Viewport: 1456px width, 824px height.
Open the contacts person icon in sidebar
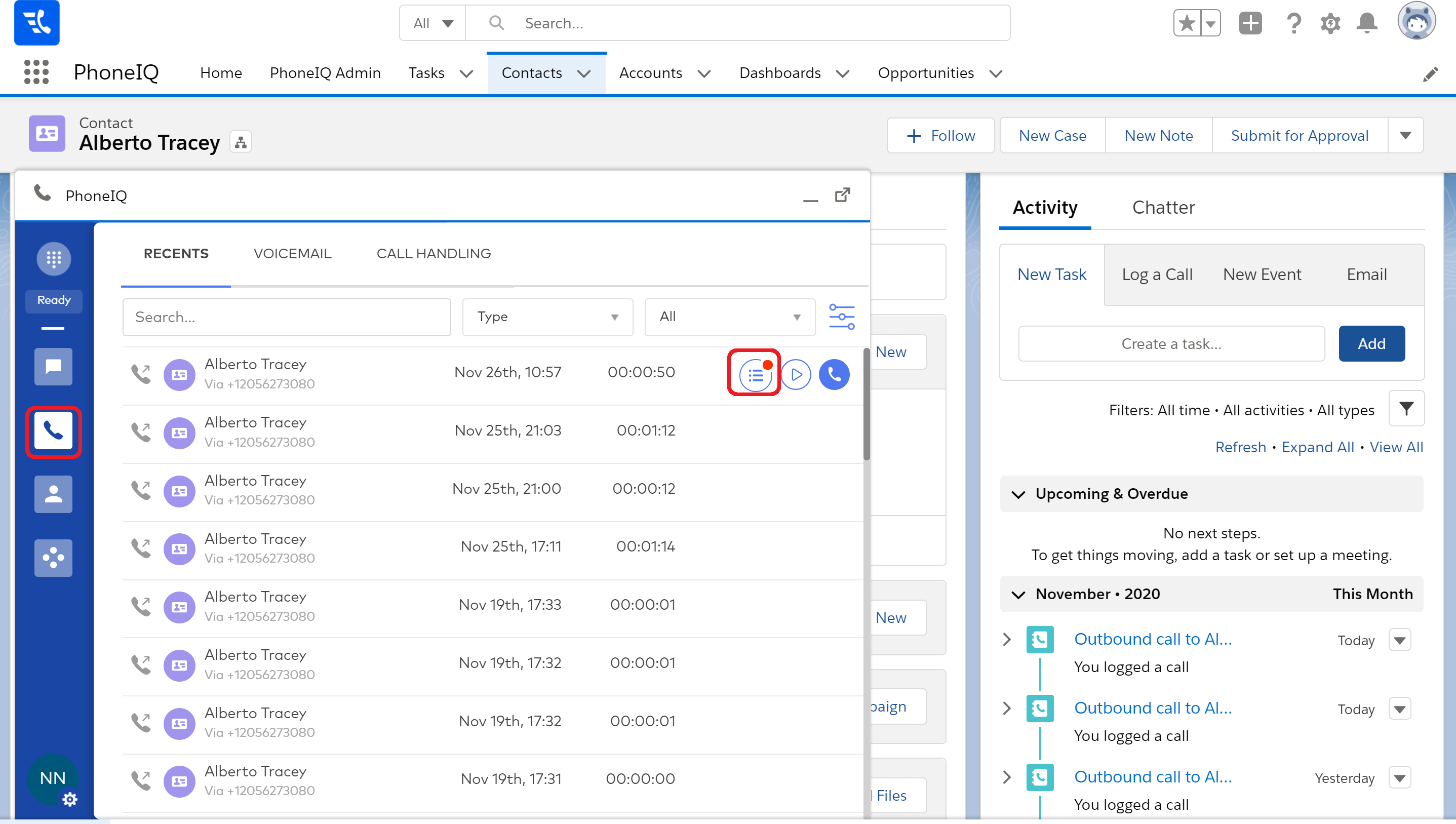tap(54, 495)
